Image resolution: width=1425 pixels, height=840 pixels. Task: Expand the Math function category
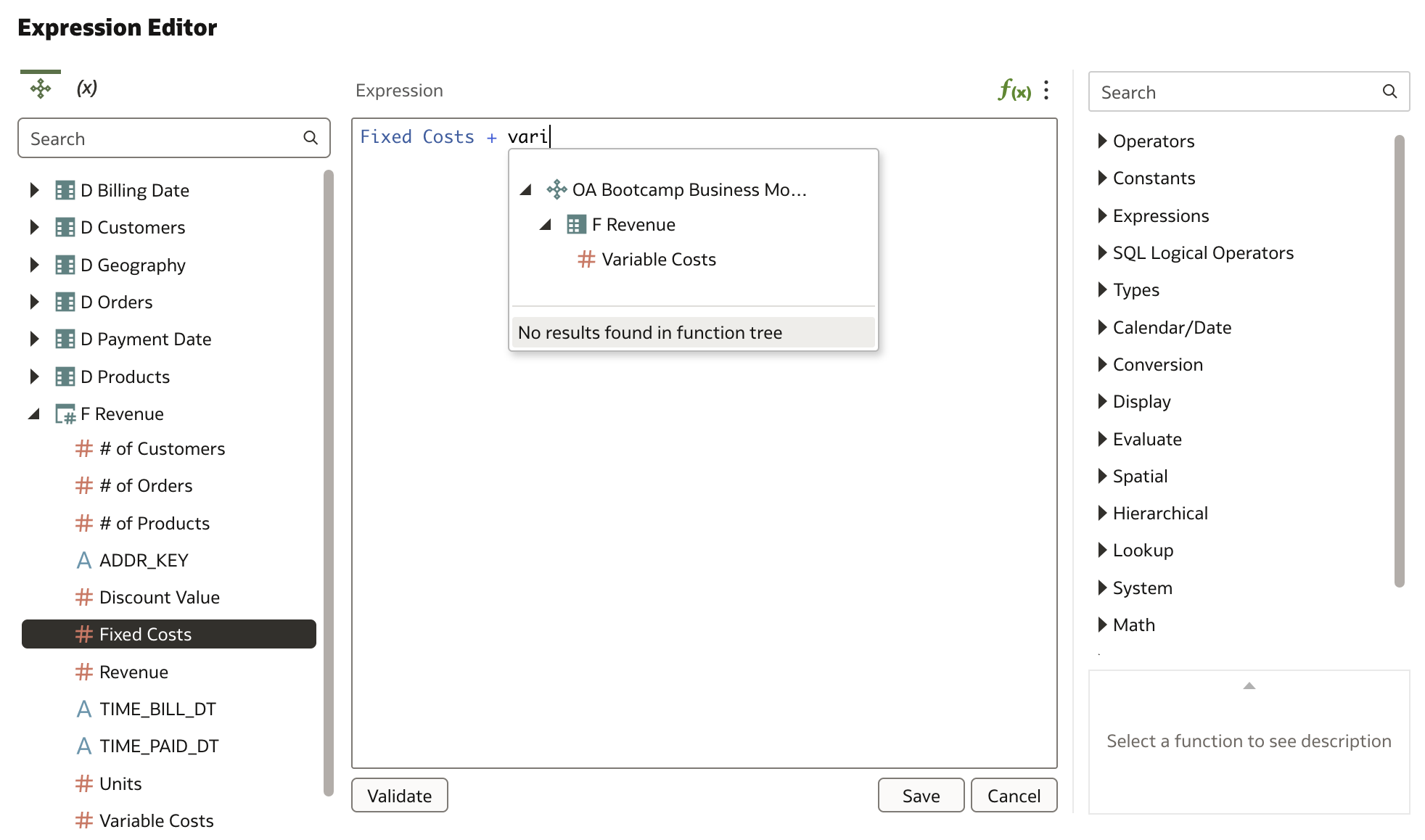point(1102,625)
